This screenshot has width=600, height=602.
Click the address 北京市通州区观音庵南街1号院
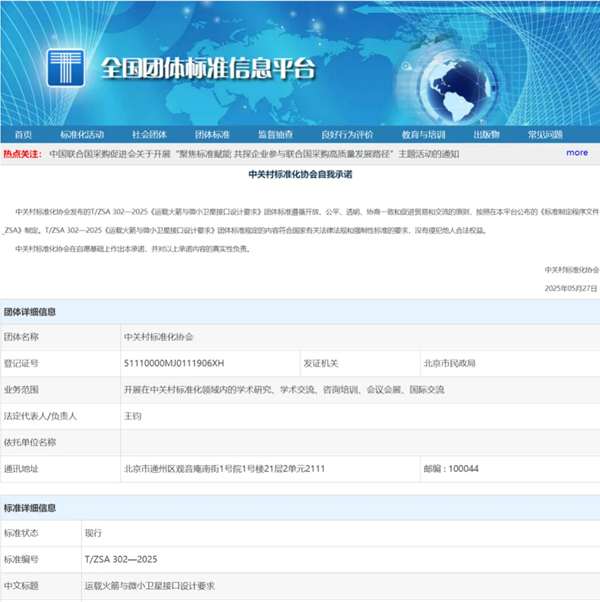point(224,469)
